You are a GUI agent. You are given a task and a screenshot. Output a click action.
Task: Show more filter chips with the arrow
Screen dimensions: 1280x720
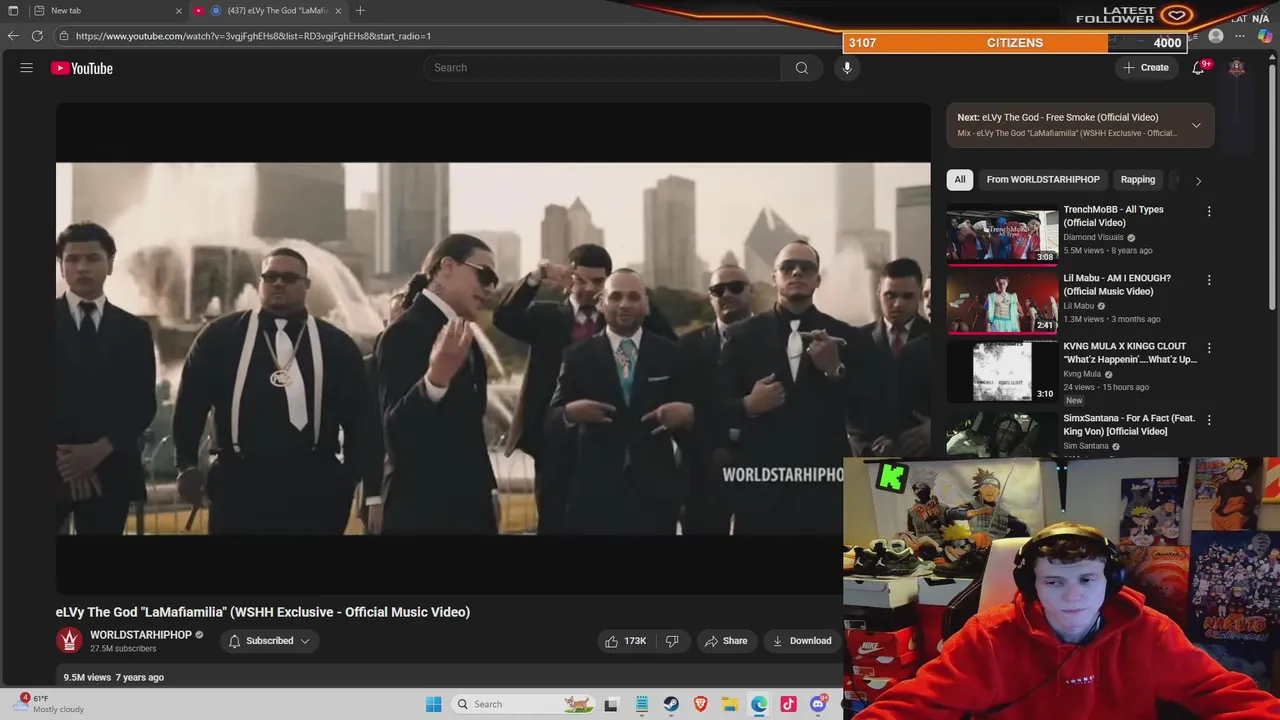(x=1198, y=180)
